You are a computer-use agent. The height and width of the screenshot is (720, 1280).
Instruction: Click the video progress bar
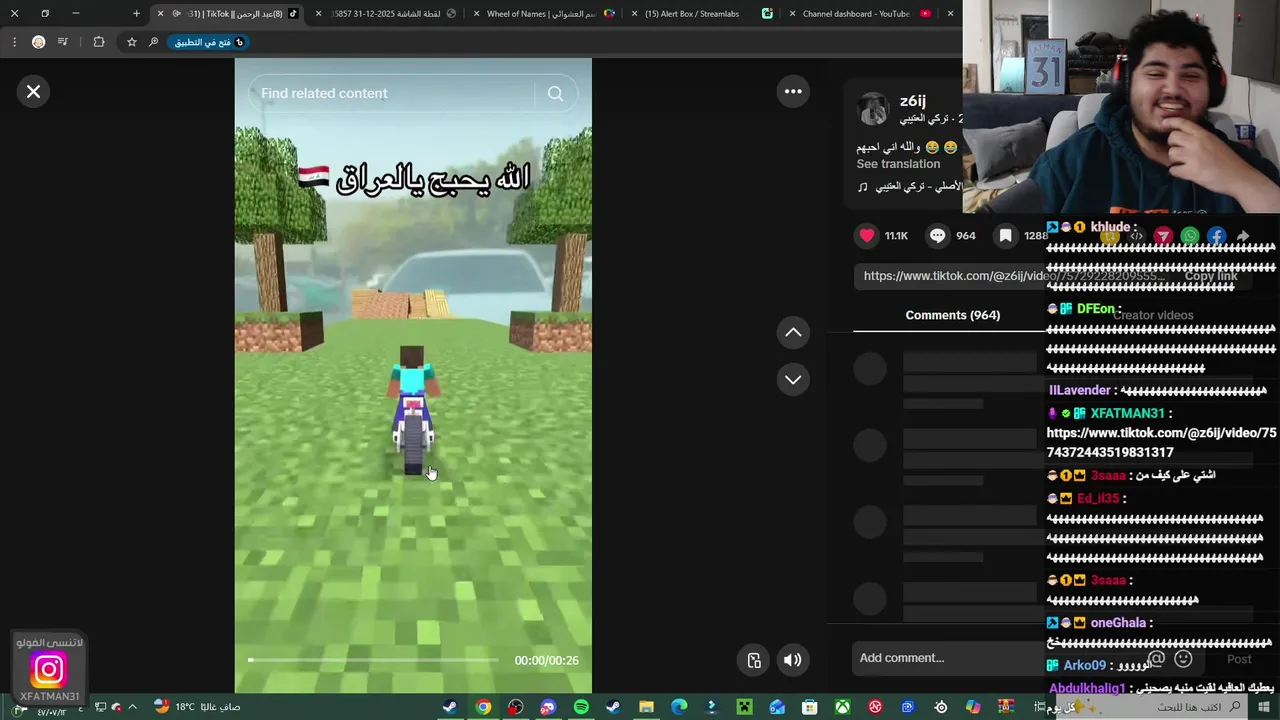coord(373,660)
